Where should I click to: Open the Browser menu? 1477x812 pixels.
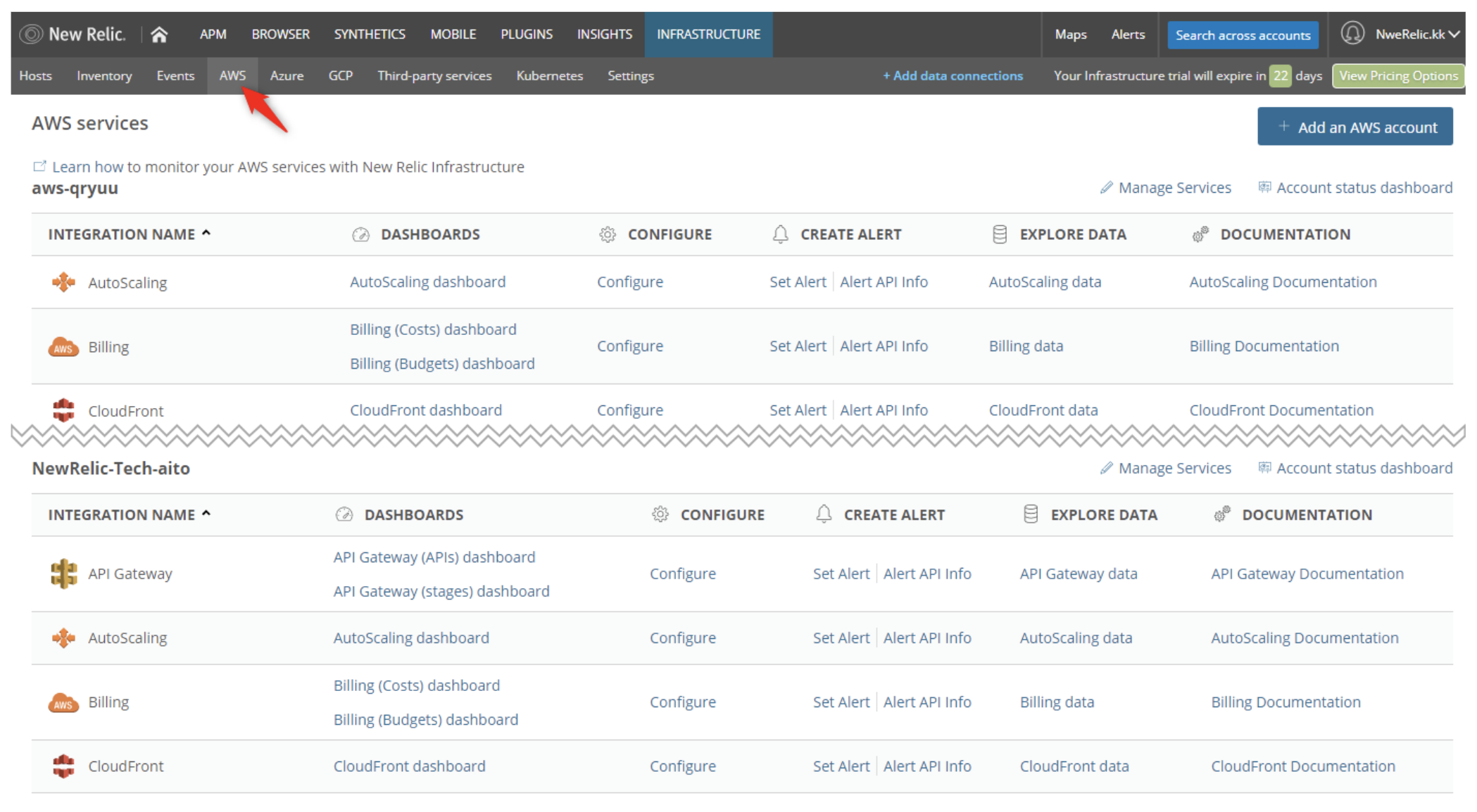(280, 34)
